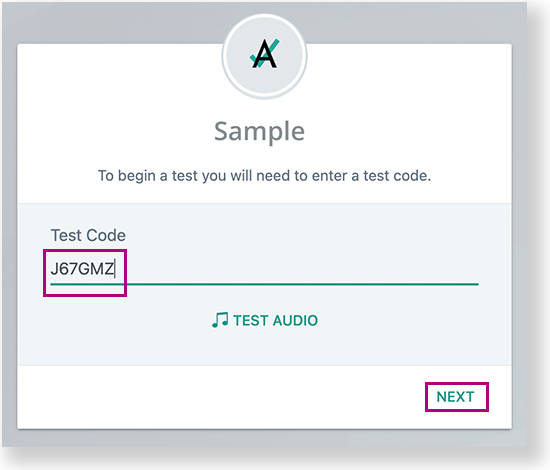Click the Test Code input field
Viewport: 550px width, 470px height.
click(x=264, y=269)
